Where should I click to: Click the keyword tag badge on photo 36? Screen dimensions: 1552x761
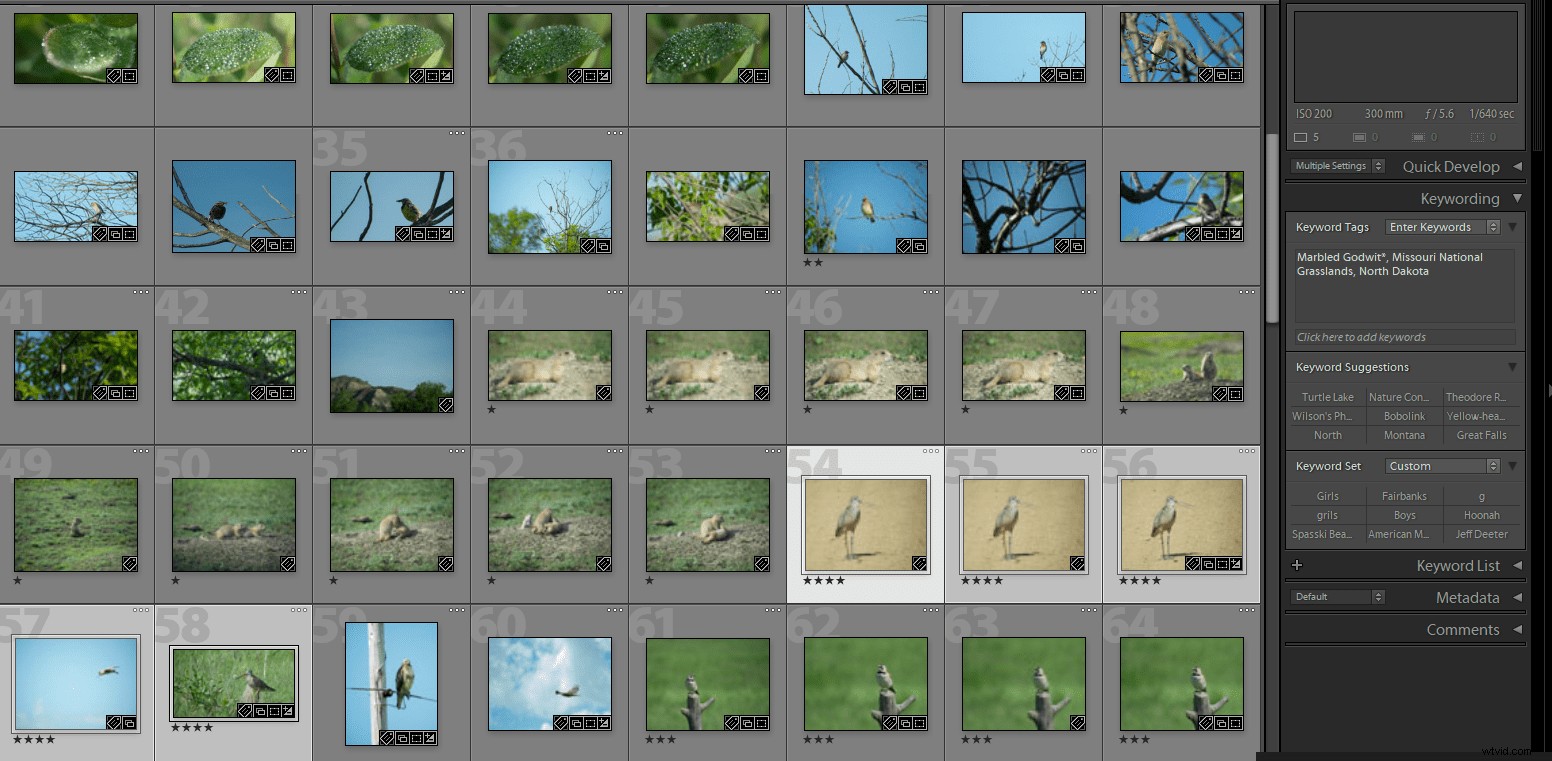588,247
